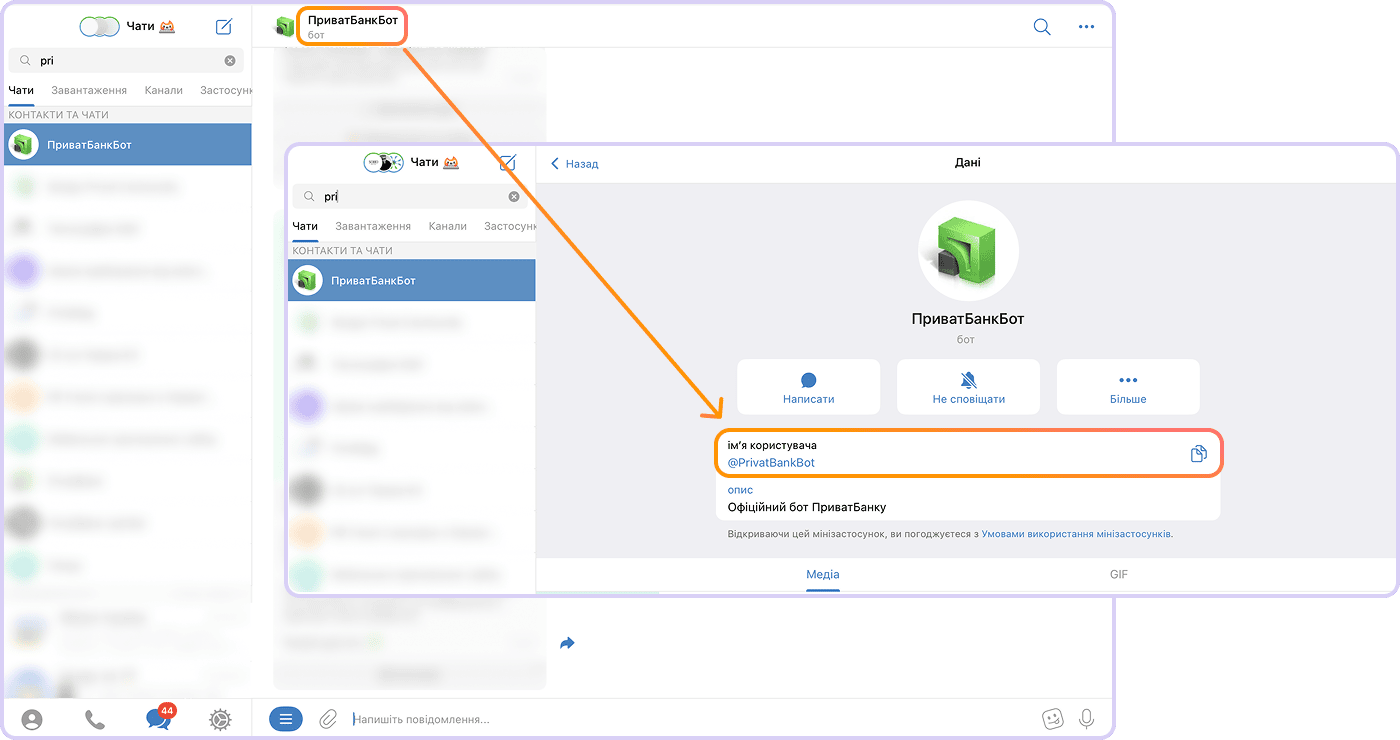1400x740 pixels.
Task: Focus the search field in front window
Action: [411, 197]
